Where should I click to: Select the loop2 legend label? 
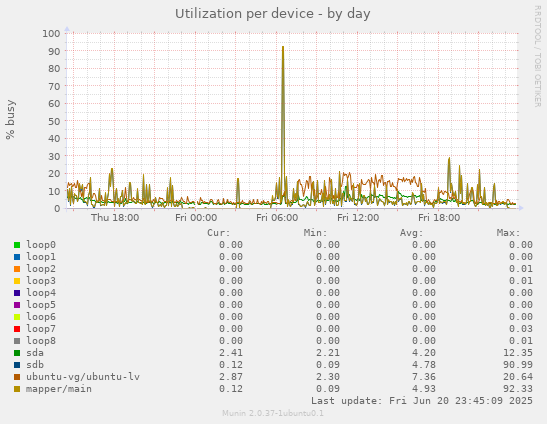[41, 269]
